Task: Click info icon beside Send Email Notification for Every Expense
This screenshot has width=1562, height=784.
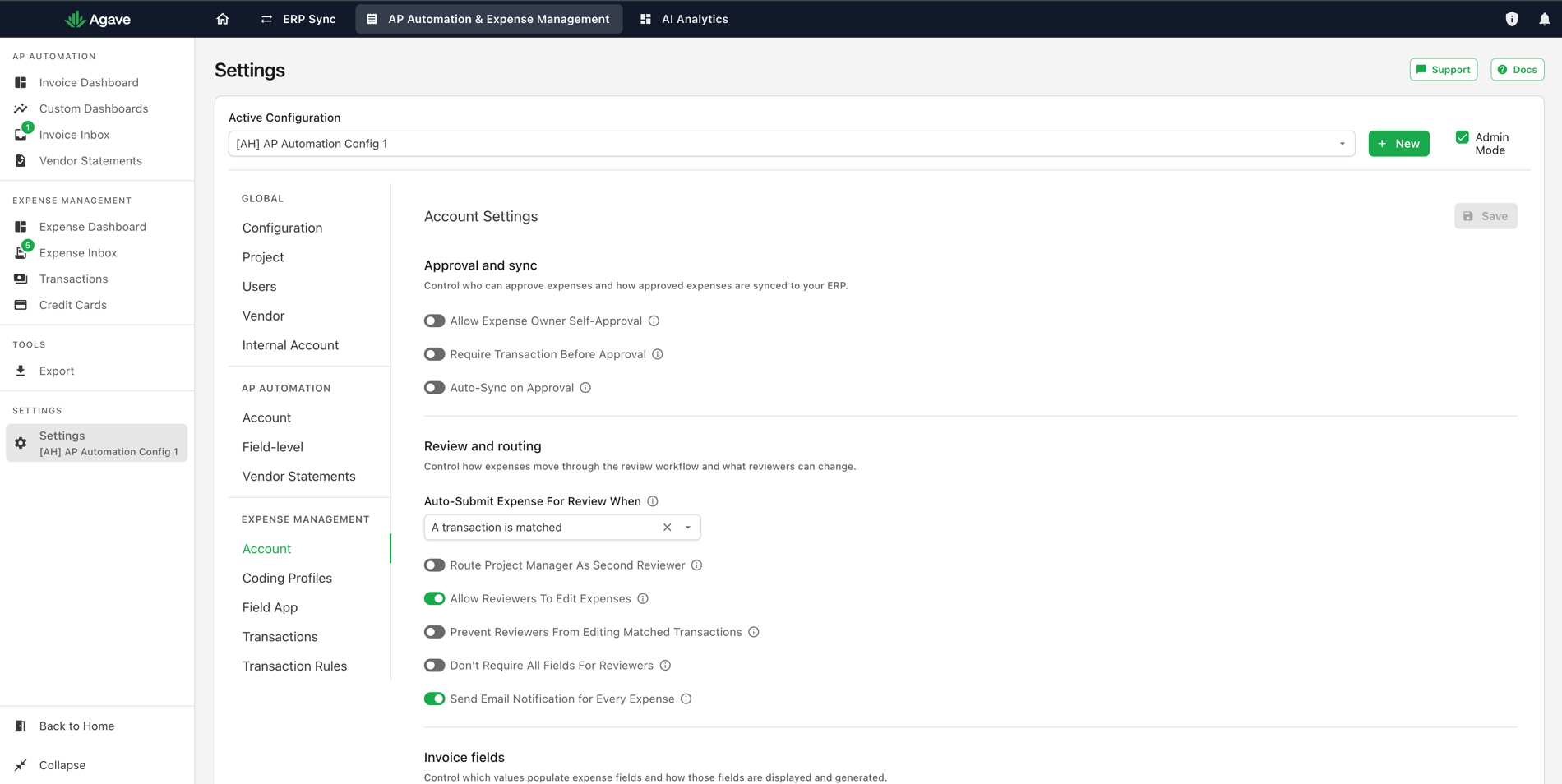Action: [x=686, y=699]
